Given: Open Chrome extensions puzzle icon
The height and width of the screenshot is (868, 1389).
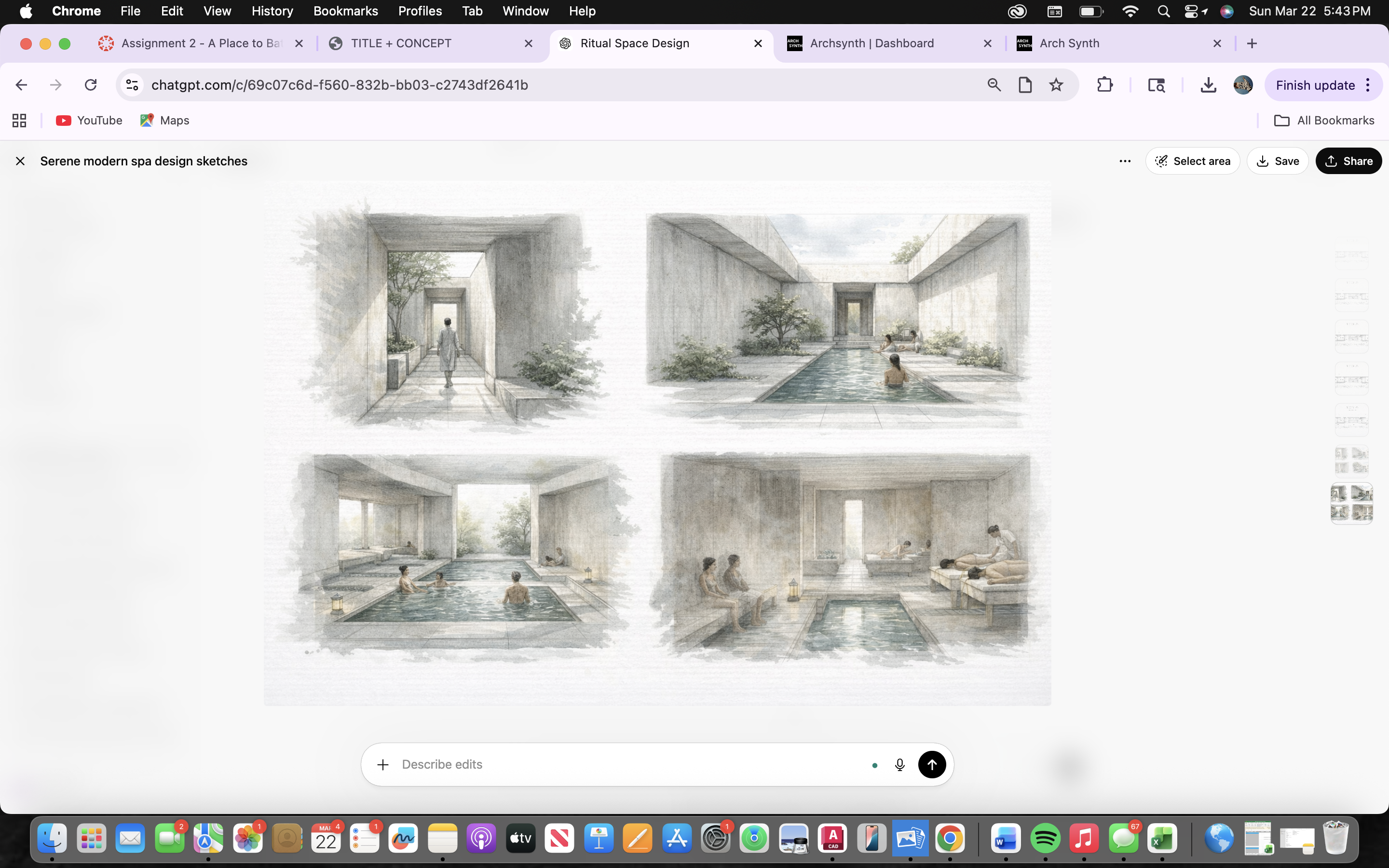Looking at the screenshot, I should (1104, 85).
